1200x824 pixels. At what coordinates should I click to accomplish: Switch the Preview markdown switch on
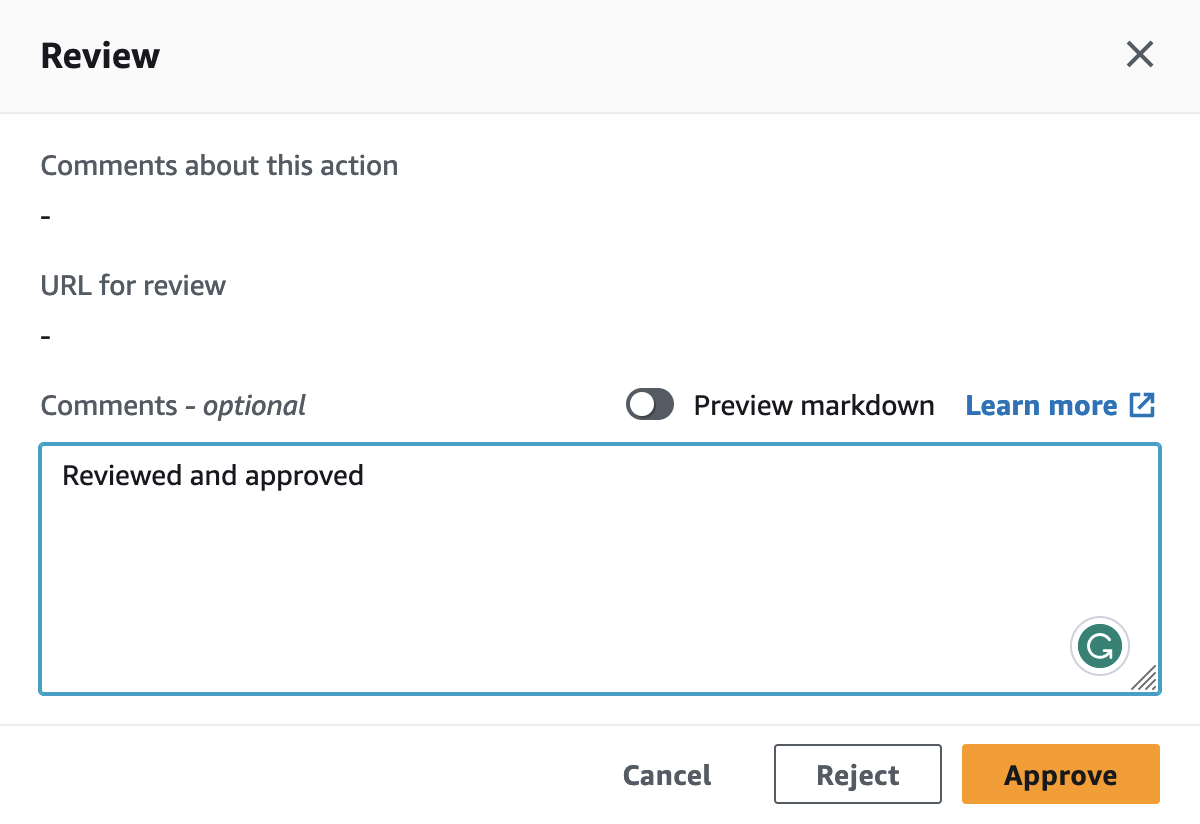point(650,404)
